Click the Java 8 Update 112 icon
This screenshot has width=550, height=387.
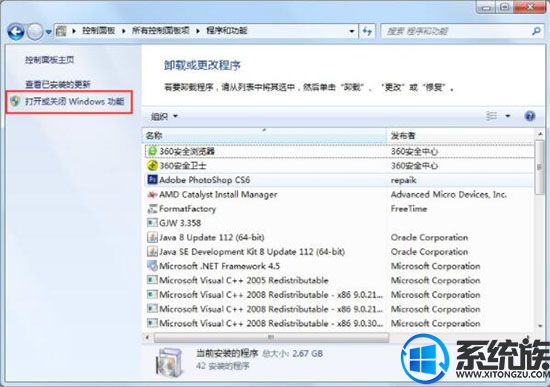(152, 238)
